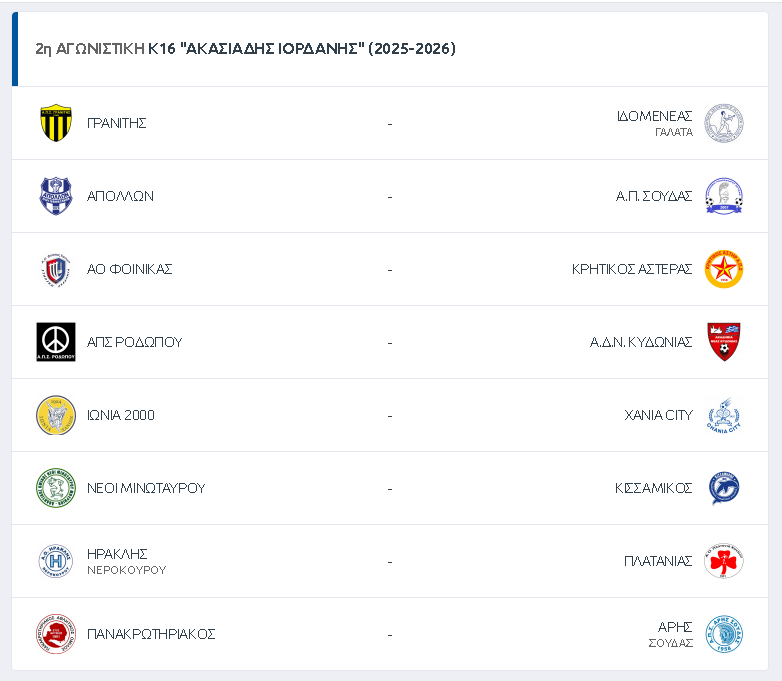The width and height of the screenshot is (782, 681).
Task: Open the ΚΡΗΤΙΚΟΣ ΑΣΤΕΡΑΣ red star logo
Action: [x=724, y=269]
